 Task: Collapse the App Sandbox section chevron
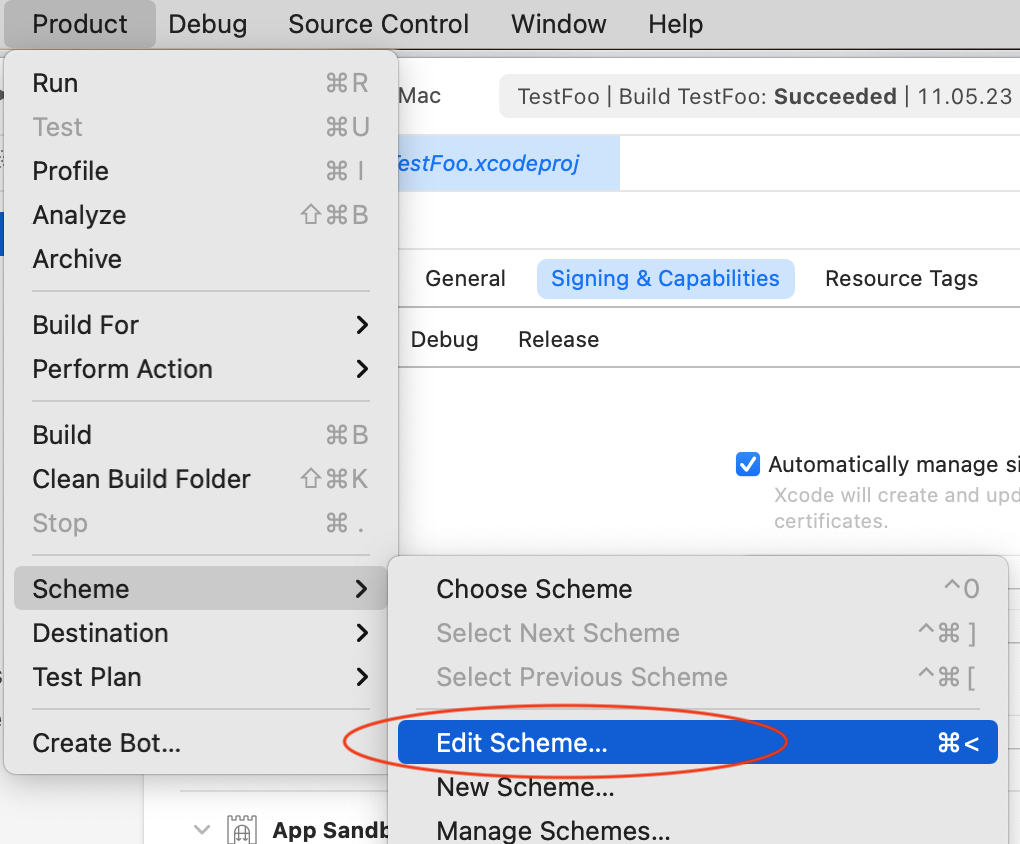click(203, 829)
